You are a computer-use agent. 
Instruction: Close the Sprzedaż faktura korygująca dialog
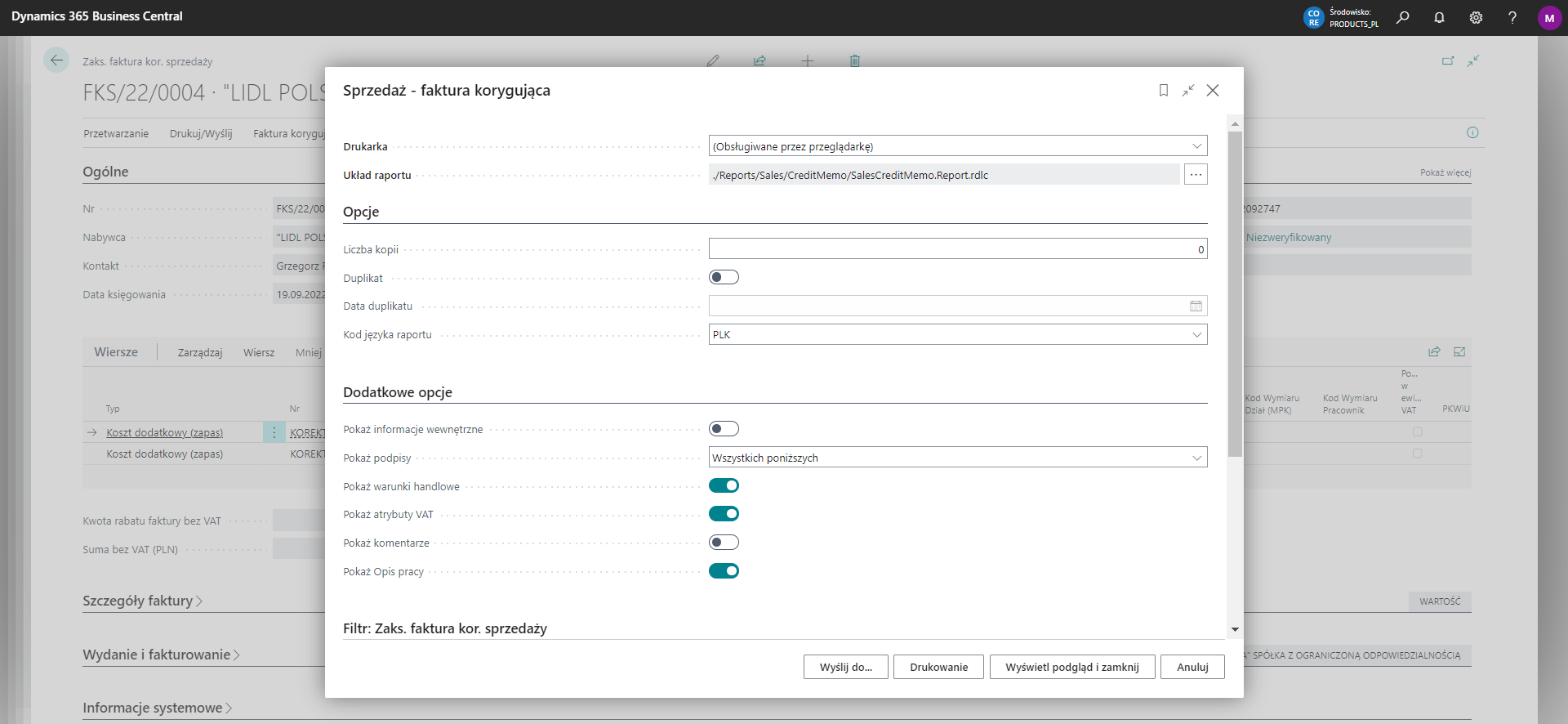(x=1213, y=90)
